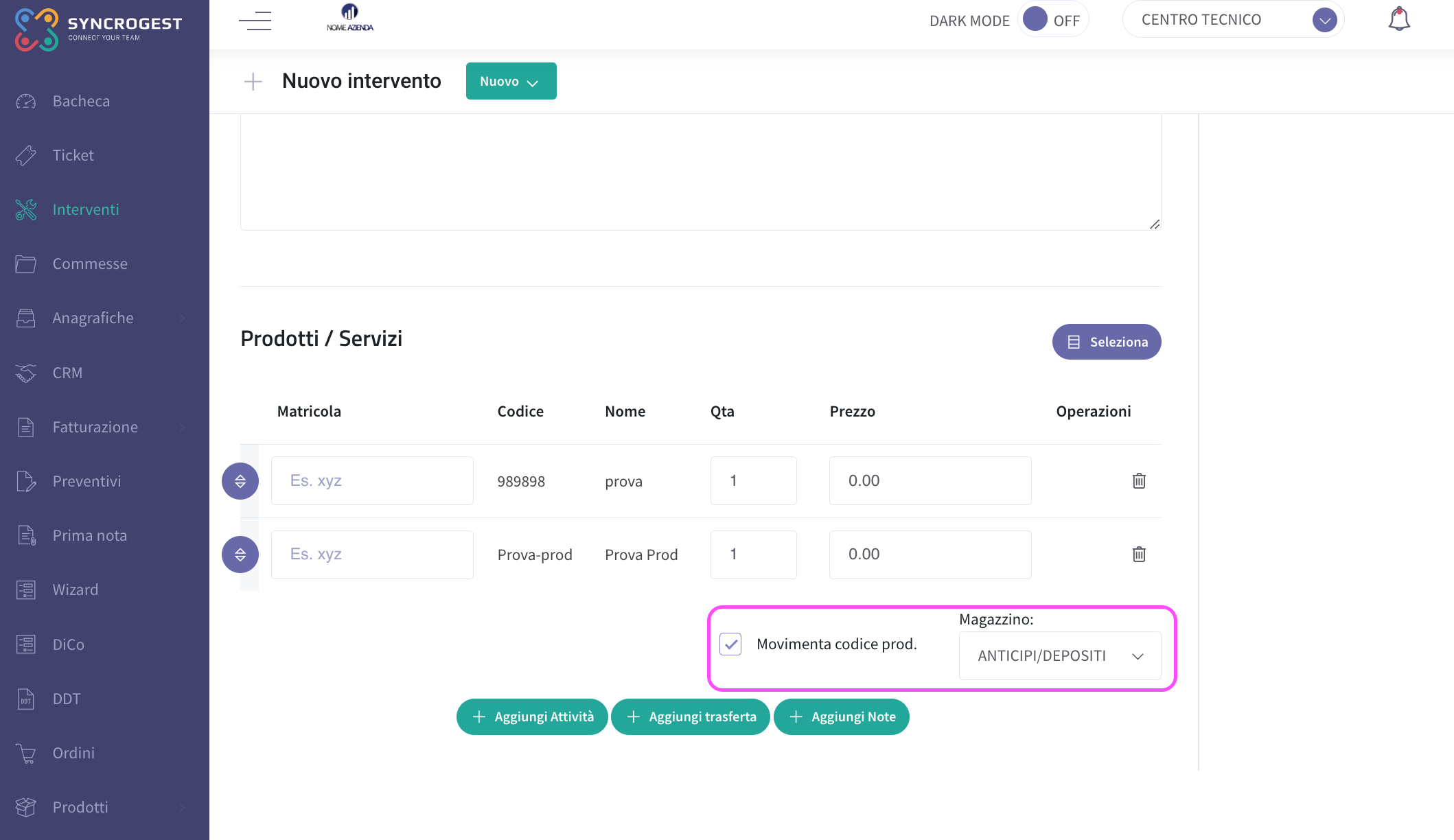
Task: Open DDT from the sidebar
Action: (67, 699)
